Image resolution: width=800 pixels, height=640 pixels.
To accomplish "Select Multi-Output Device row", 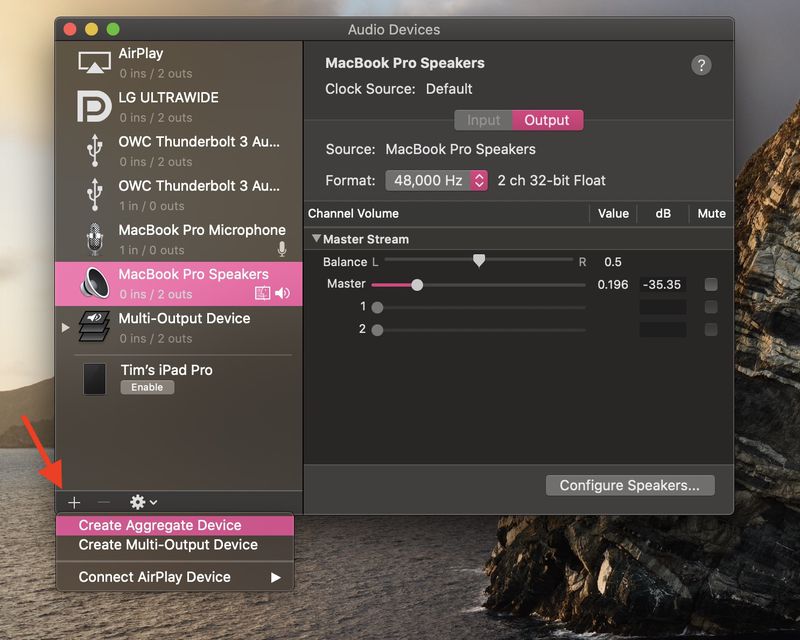I will (179, 328).
